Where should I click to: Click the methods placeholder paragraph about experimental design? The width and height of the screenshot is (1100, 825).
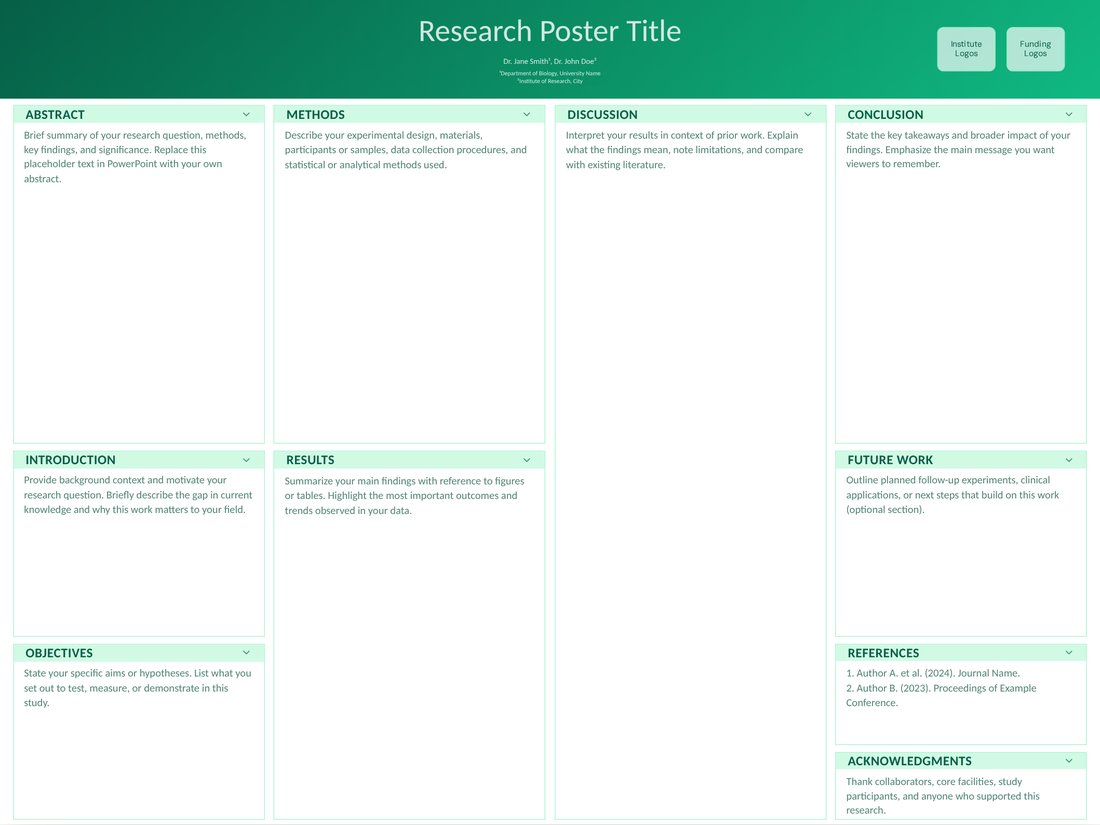pyautogui.click(x=405, y=150)
